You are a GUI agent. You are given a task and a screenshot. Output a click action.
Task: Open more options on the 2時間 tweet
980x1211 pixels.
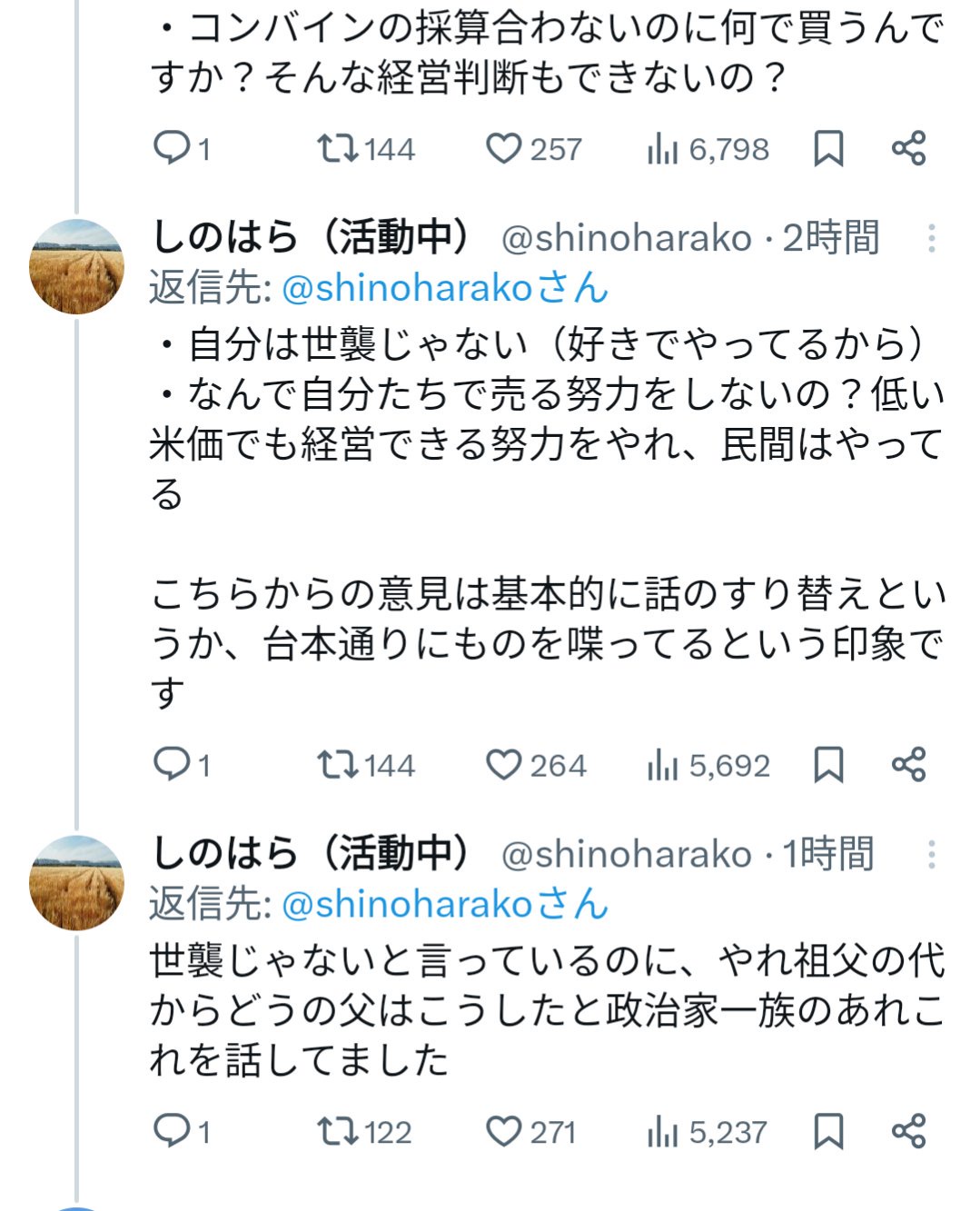pyautogui.click(x=931, y=239)
